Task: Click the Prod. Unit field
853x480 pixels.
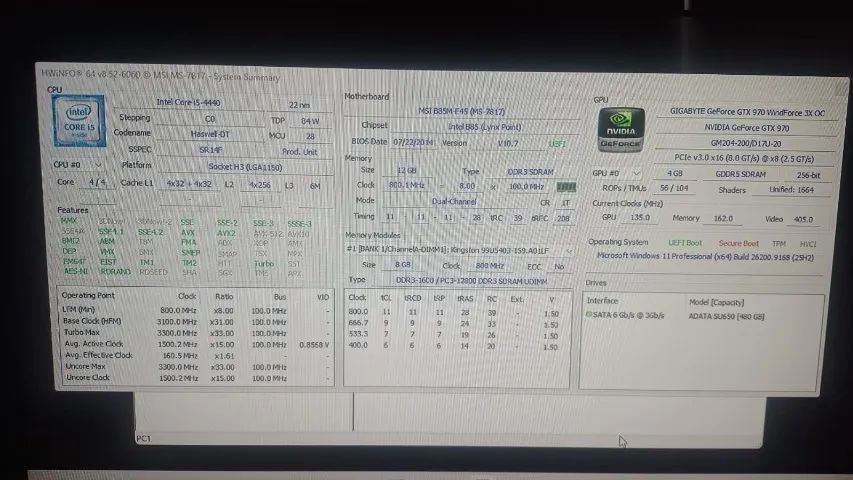Action: tap(300, 152)
